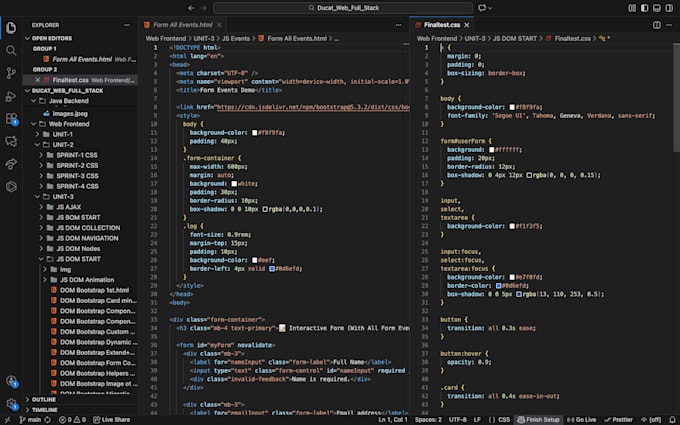Click the Prettier status bar item
The height and width of the screenshot is (425, 680).
click(618, 420)
